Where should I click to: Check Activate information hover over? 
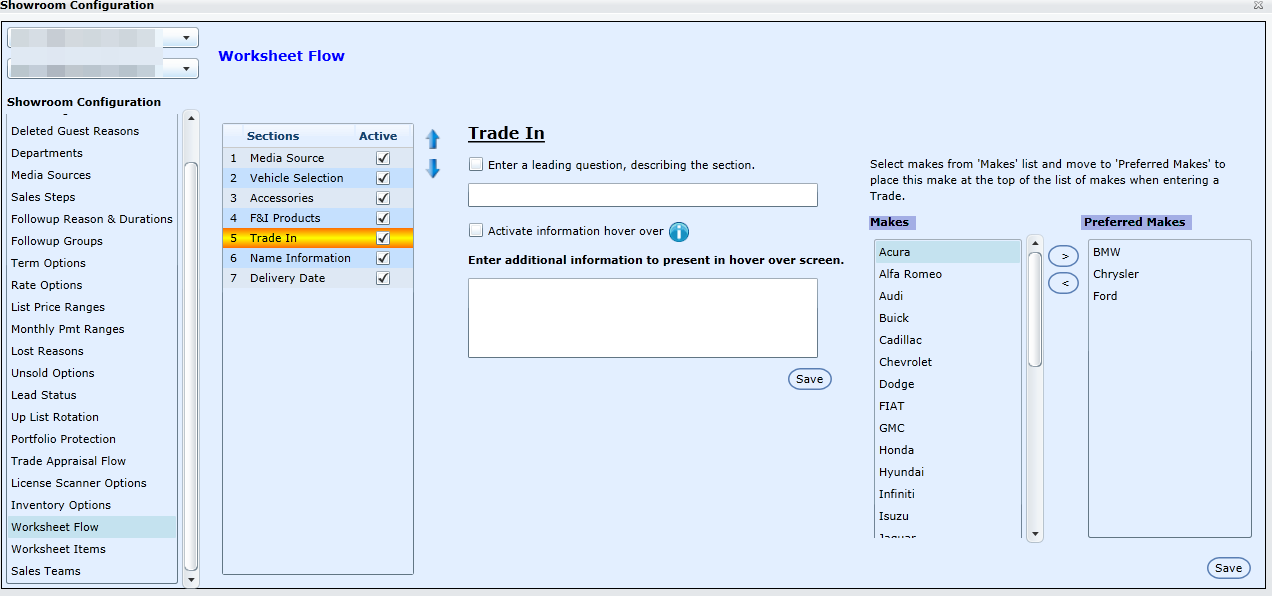476,231
